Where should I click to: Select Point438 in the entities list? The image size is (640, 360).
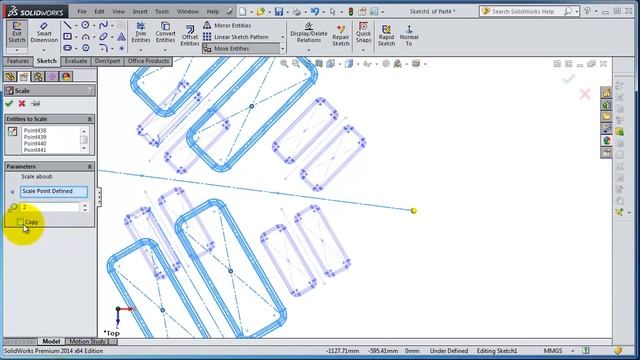click(x=35, y=131)
